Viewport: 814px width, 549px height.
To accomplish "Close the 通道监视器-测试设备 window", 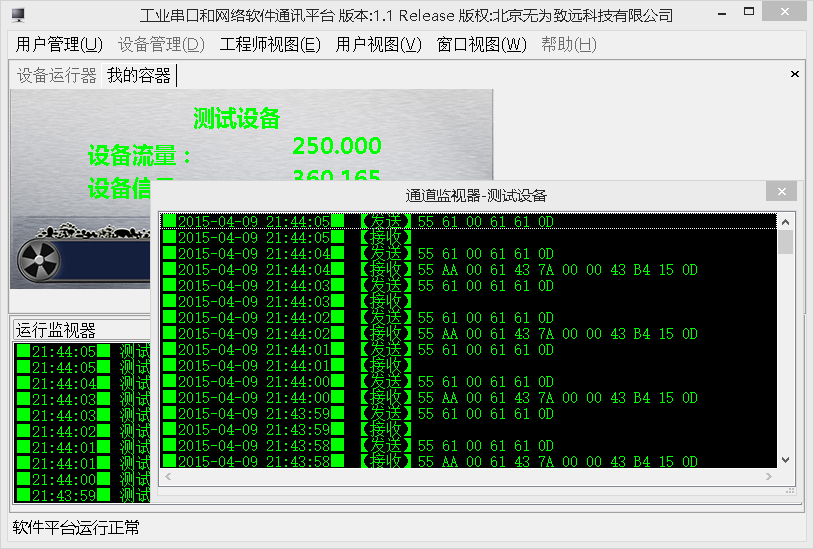I will coord(781,191).
